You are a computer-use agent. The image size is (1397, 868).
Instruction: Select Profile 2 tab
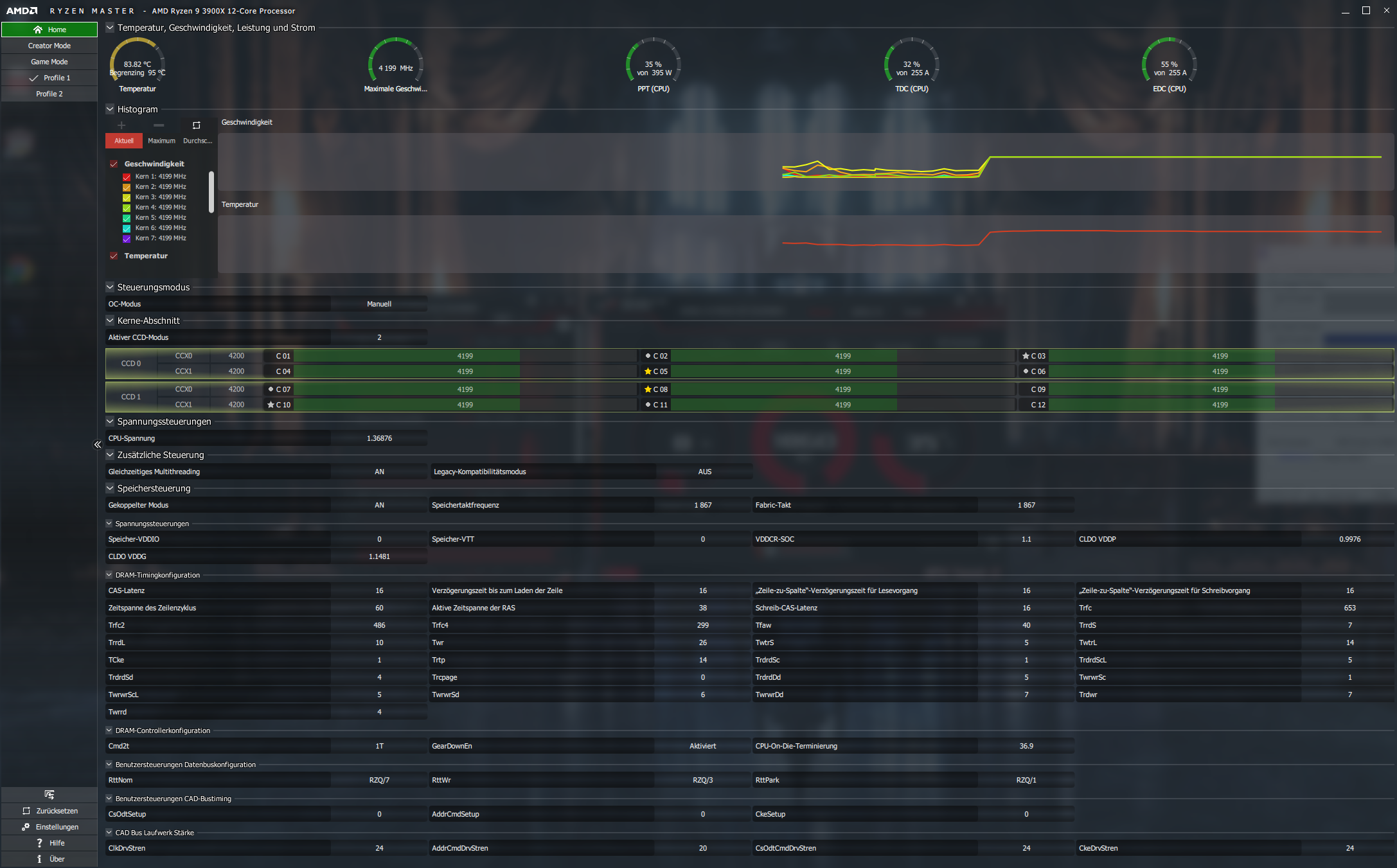(x=49, y=94)
